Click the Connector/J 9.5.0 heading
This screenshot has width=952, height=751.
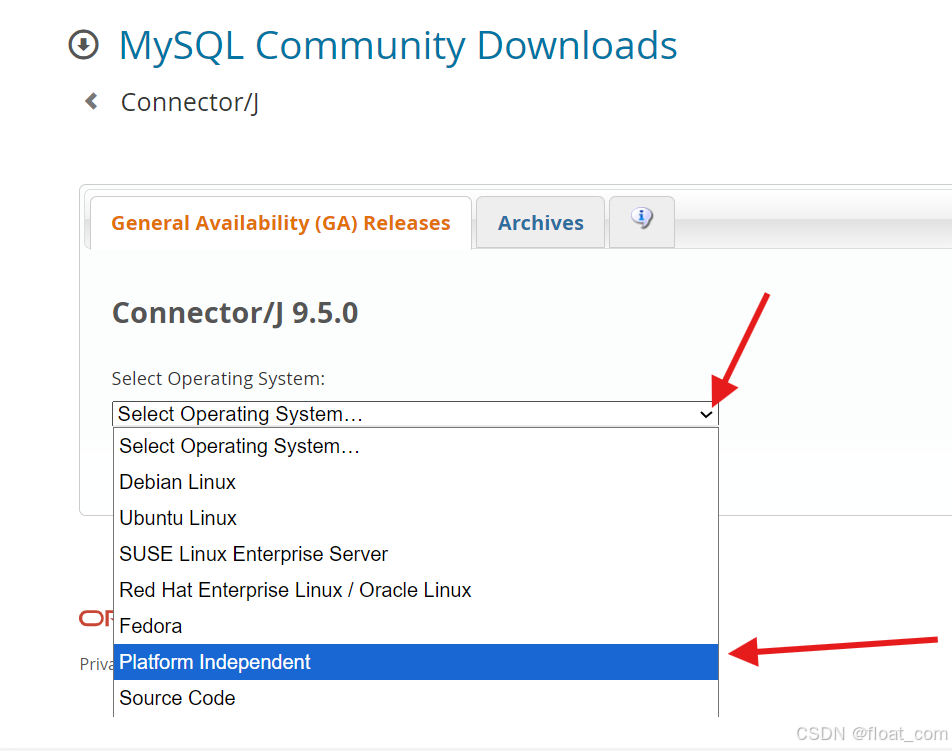pos(235,313)
